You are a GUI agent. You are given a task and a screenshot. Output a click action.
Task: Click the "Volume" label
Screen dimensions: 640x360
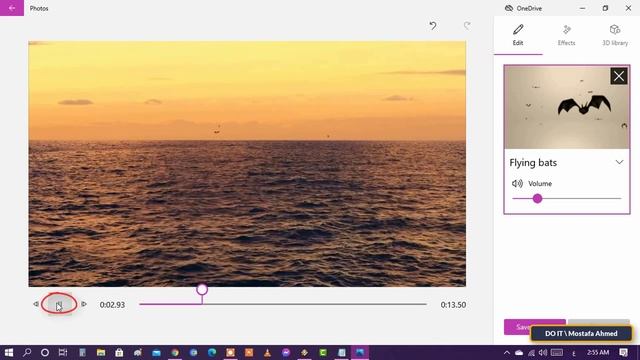pyautogui.click(x=540, y=184)
